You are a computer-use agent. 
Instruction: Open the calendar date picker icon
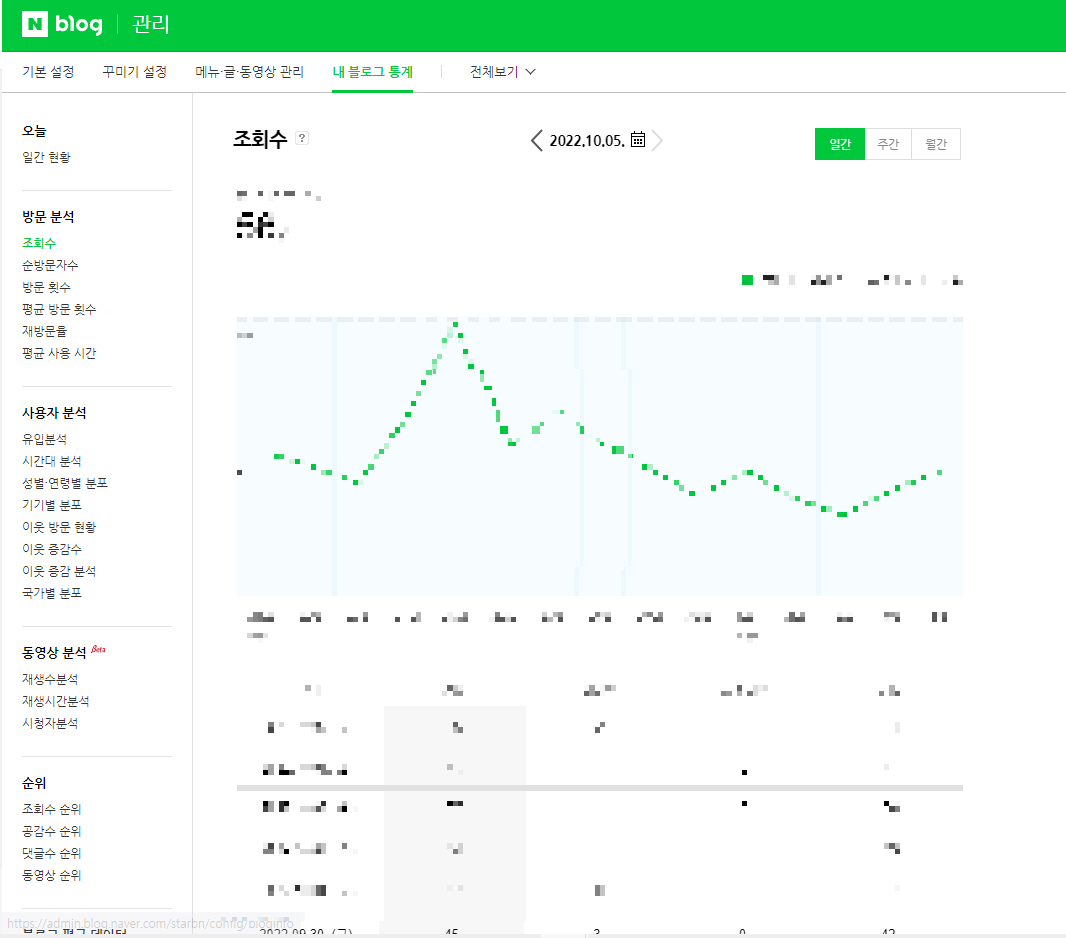click(637, 140)
